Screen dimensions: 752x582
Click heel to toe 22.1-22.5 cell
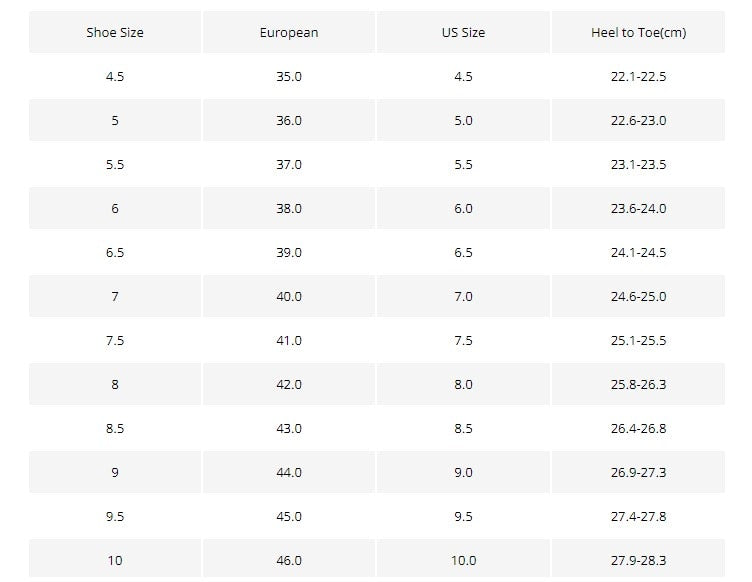[x=638, y=77]
